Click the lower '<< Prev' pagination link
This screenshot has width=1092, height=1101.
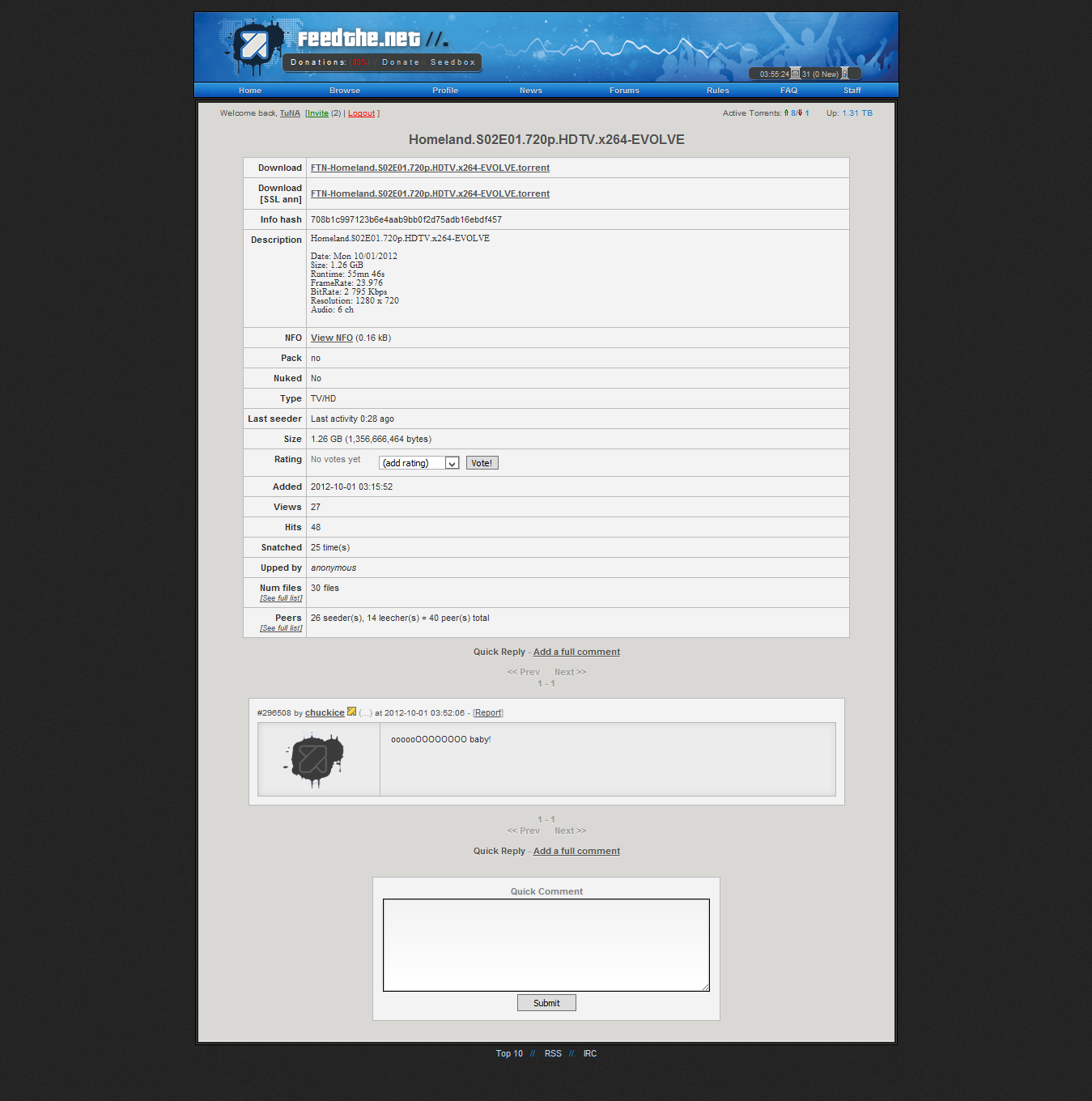point(524,831)
